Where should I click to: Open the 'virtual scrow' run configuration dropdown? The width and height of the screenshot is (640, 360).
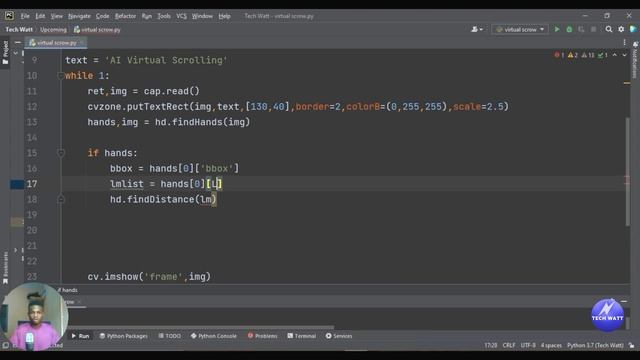[520, 29]
